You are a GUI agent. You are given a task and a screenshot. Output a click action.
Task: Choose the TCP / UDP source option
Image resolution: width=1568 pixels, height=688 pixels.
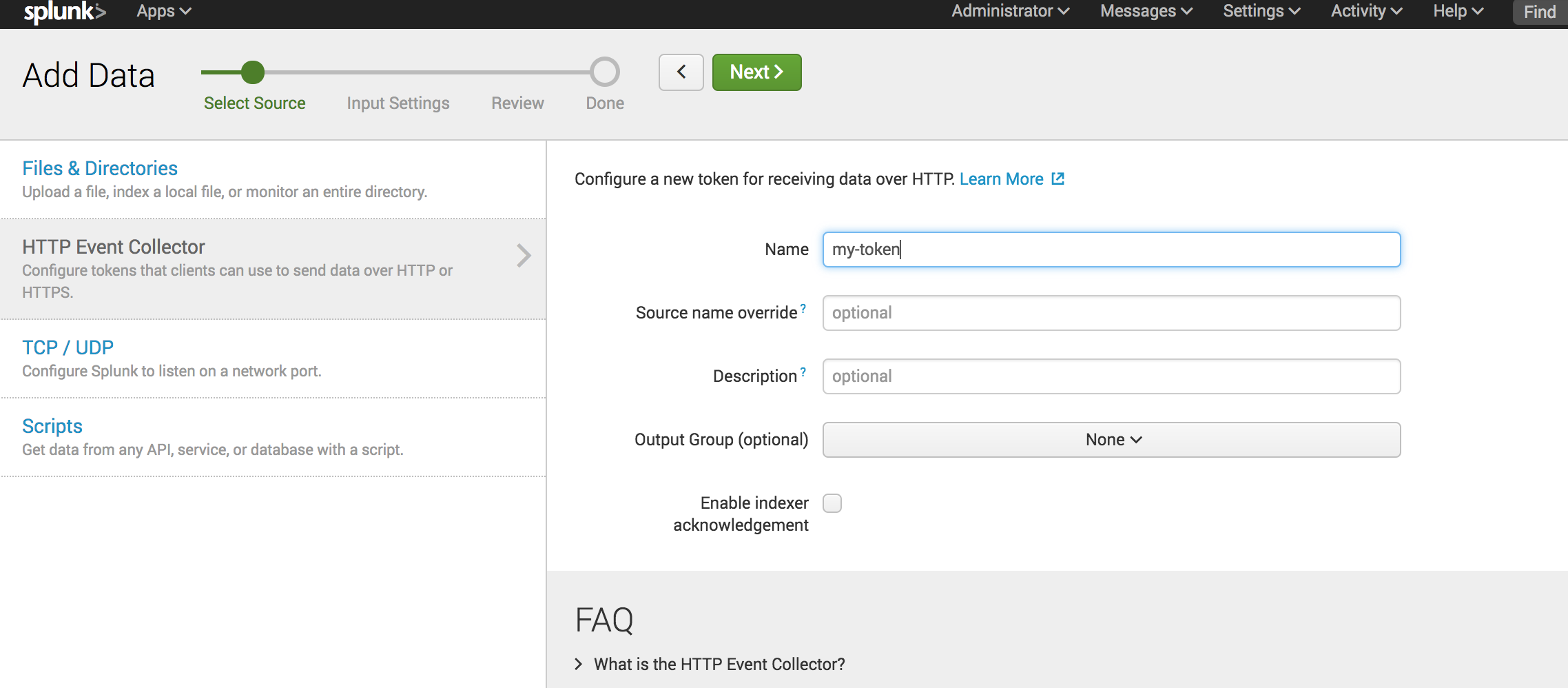click(68, 347)
